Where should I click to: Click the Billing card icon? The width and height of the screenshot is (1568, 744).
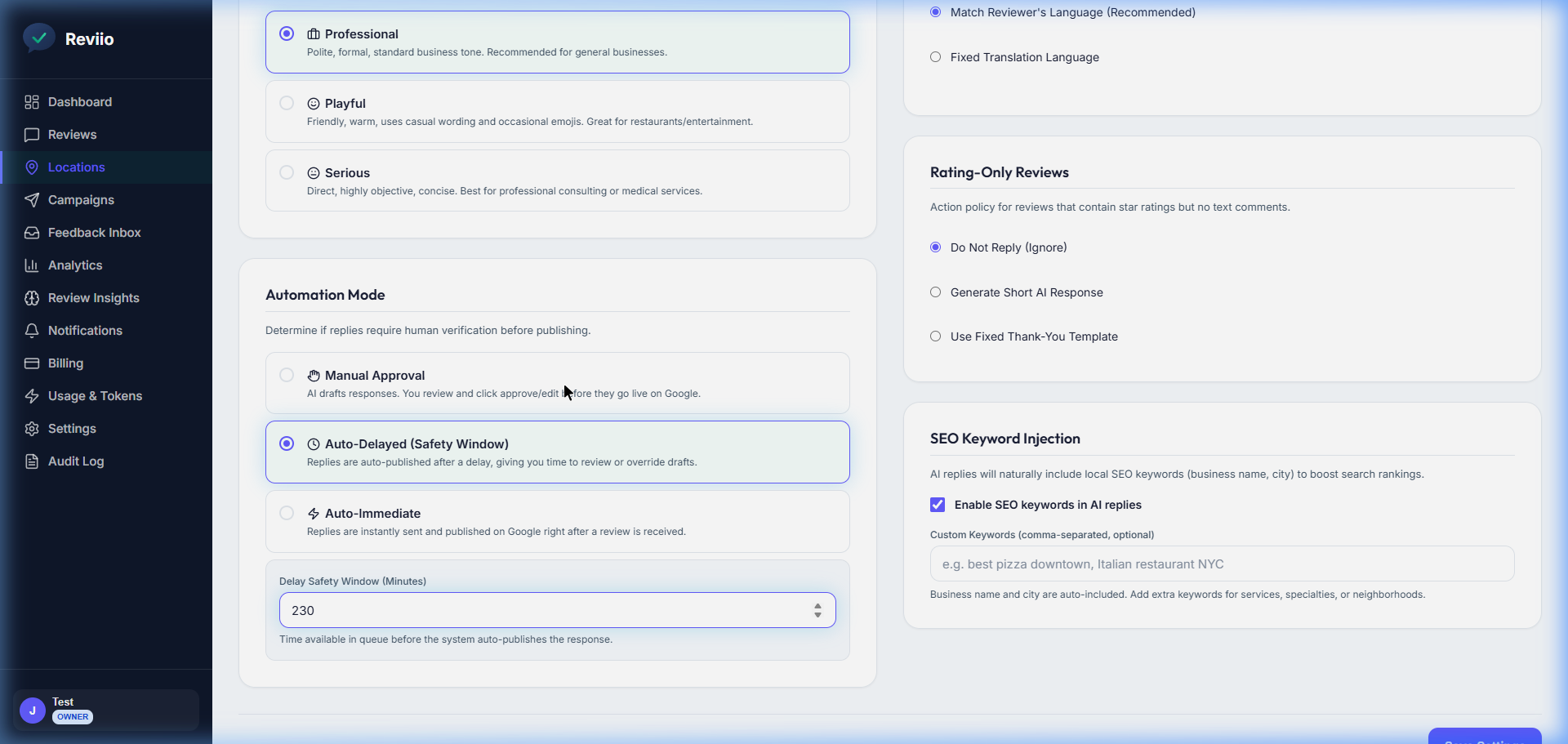click(x=32, y=363)
